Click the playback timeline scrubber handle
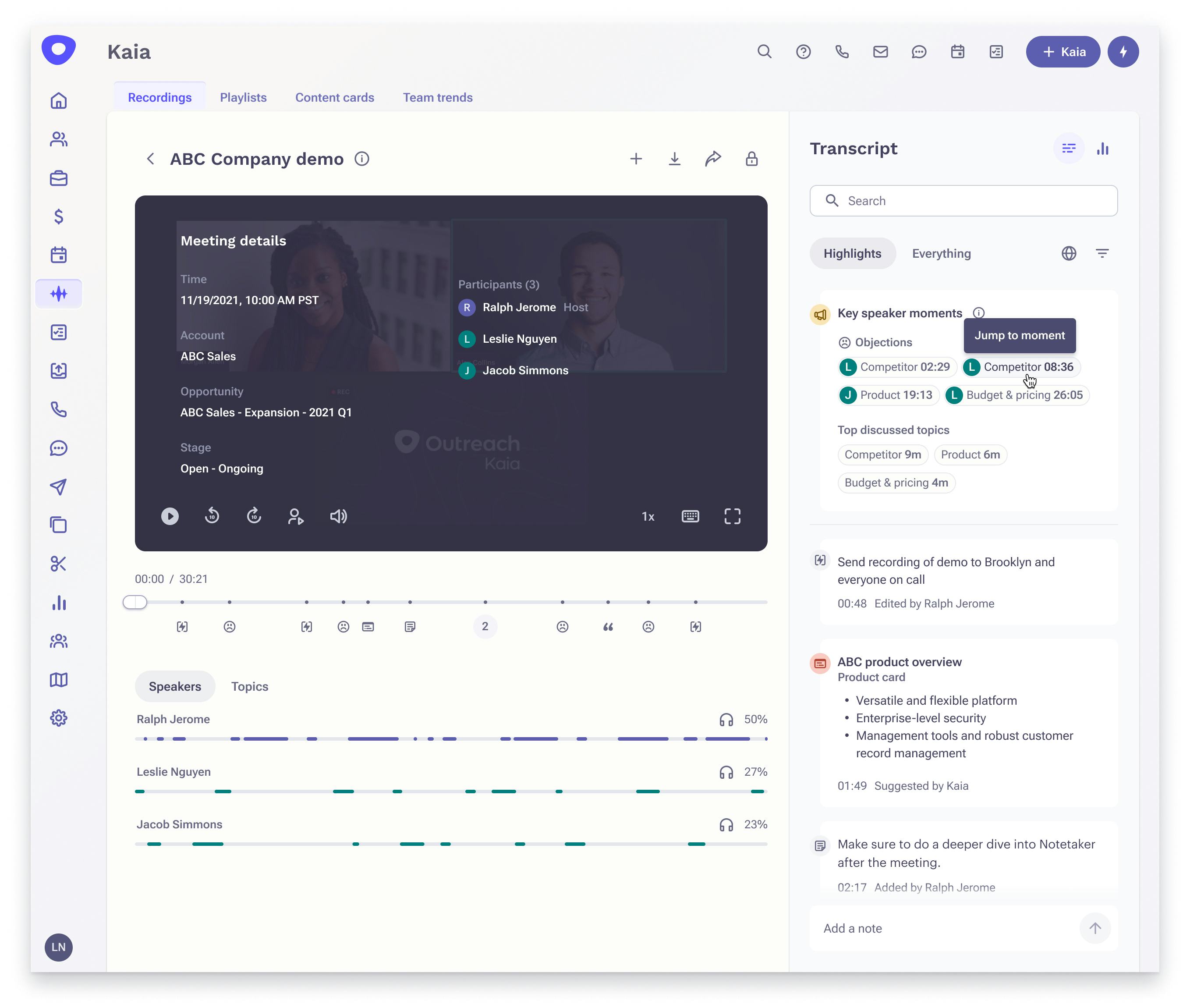 pyautogui.click(x=135, y=602)
